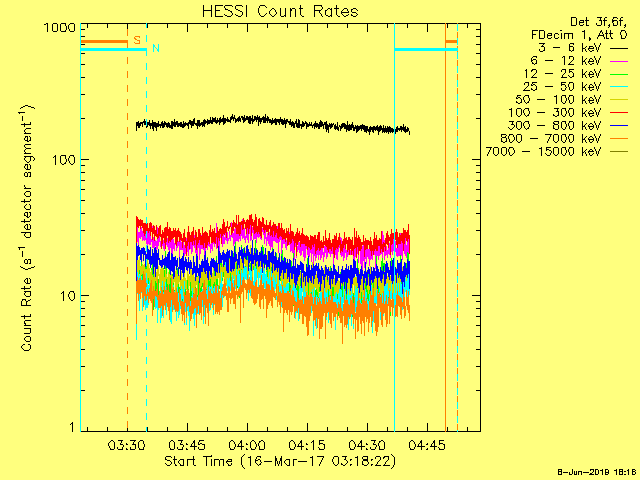Image resolution: width=640 pixels, height=480 pixels.
Task: Click the '10' y-axis tick label
Action: (68, 296)
